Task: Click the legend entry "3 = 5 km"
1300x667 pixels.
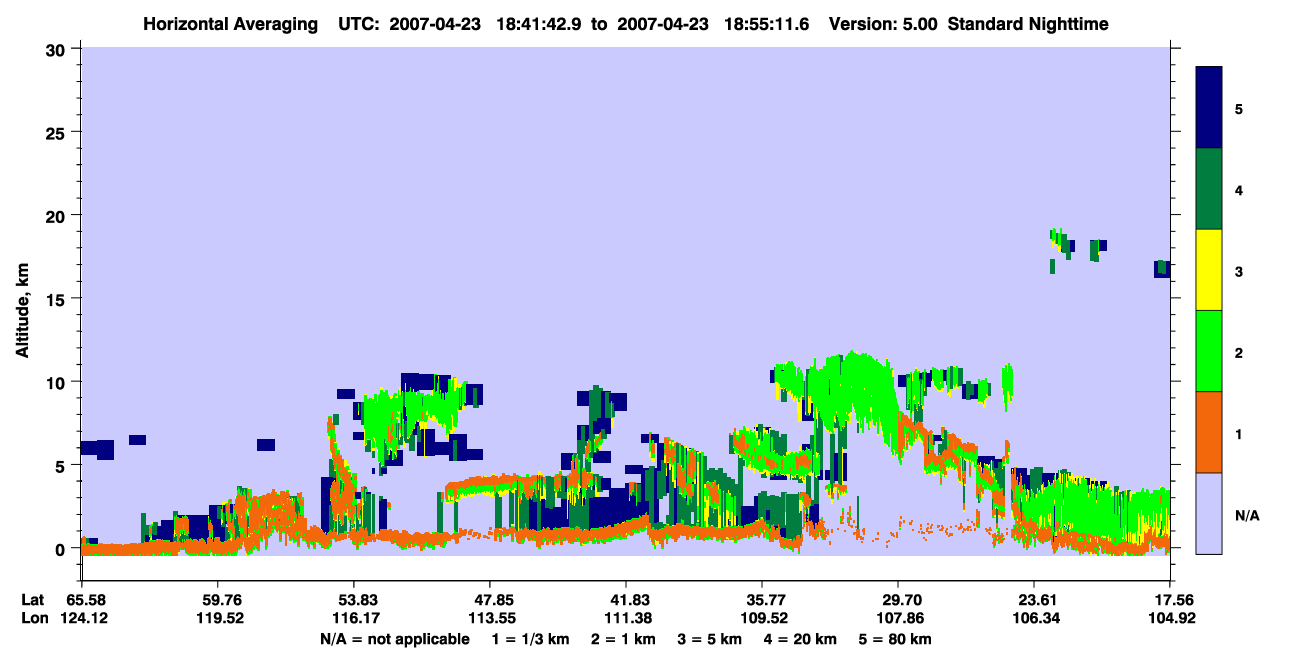Action: (712, 639)
